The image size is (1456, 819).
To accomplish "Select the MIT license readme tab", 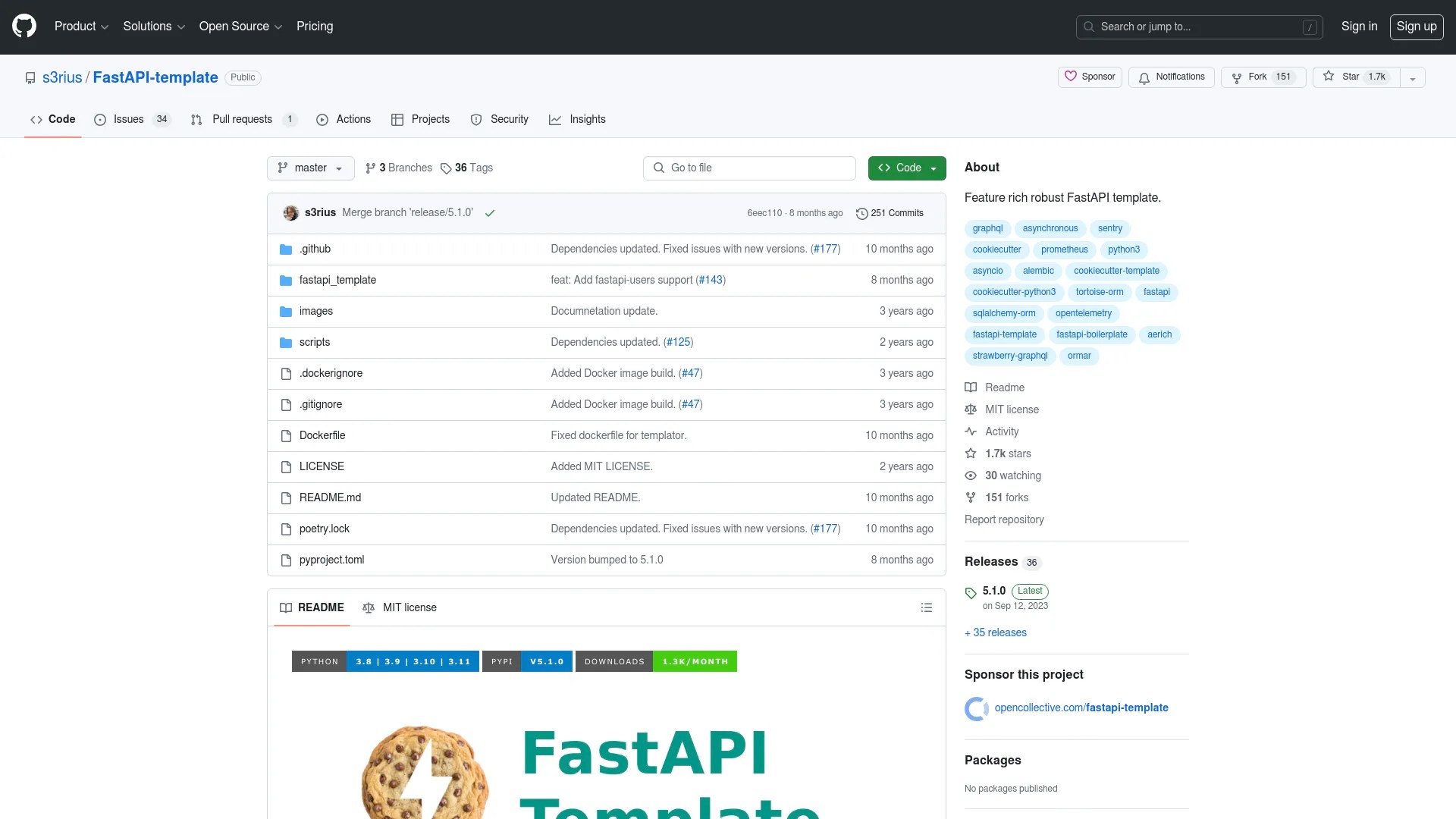I will click(x=400, y=607).
